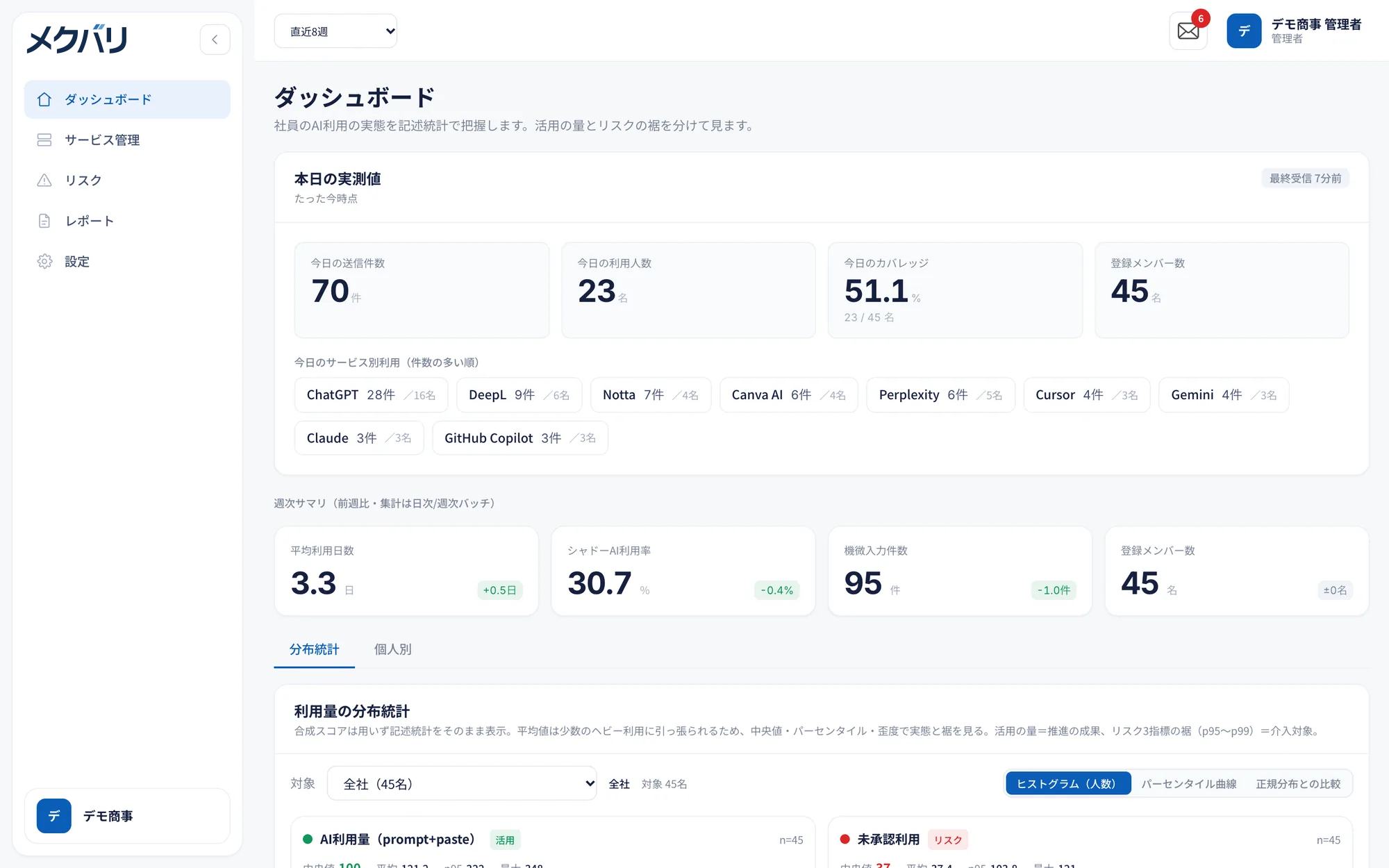1389x868 pixels.
Task: Click the メクバリ logo
Action: pos(77,39)
